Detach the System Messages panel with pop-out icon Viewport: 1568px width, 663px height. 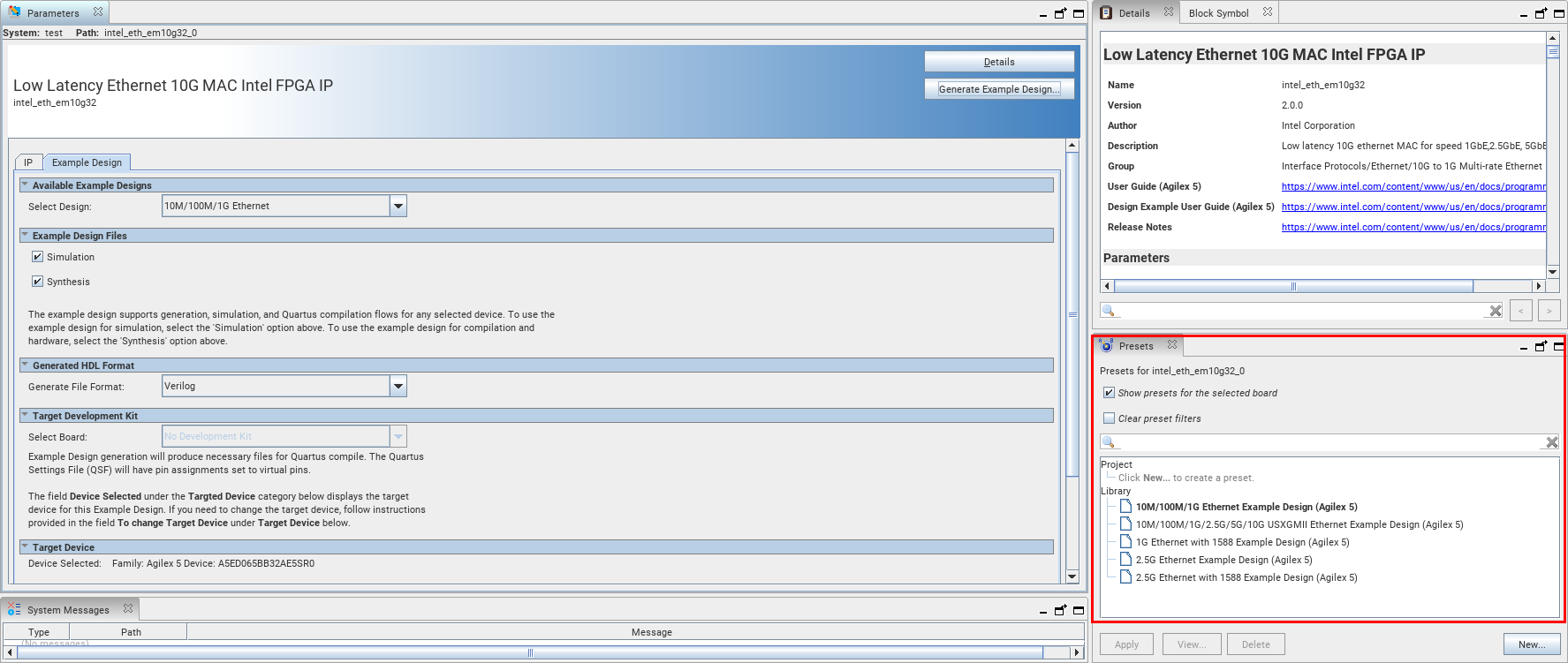[x=1060, y=610]
